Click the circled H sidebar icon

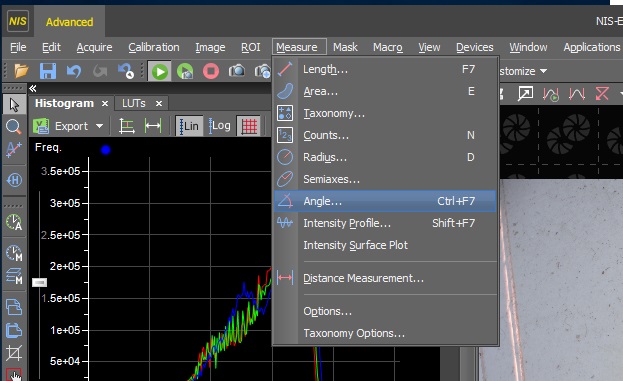14,180
